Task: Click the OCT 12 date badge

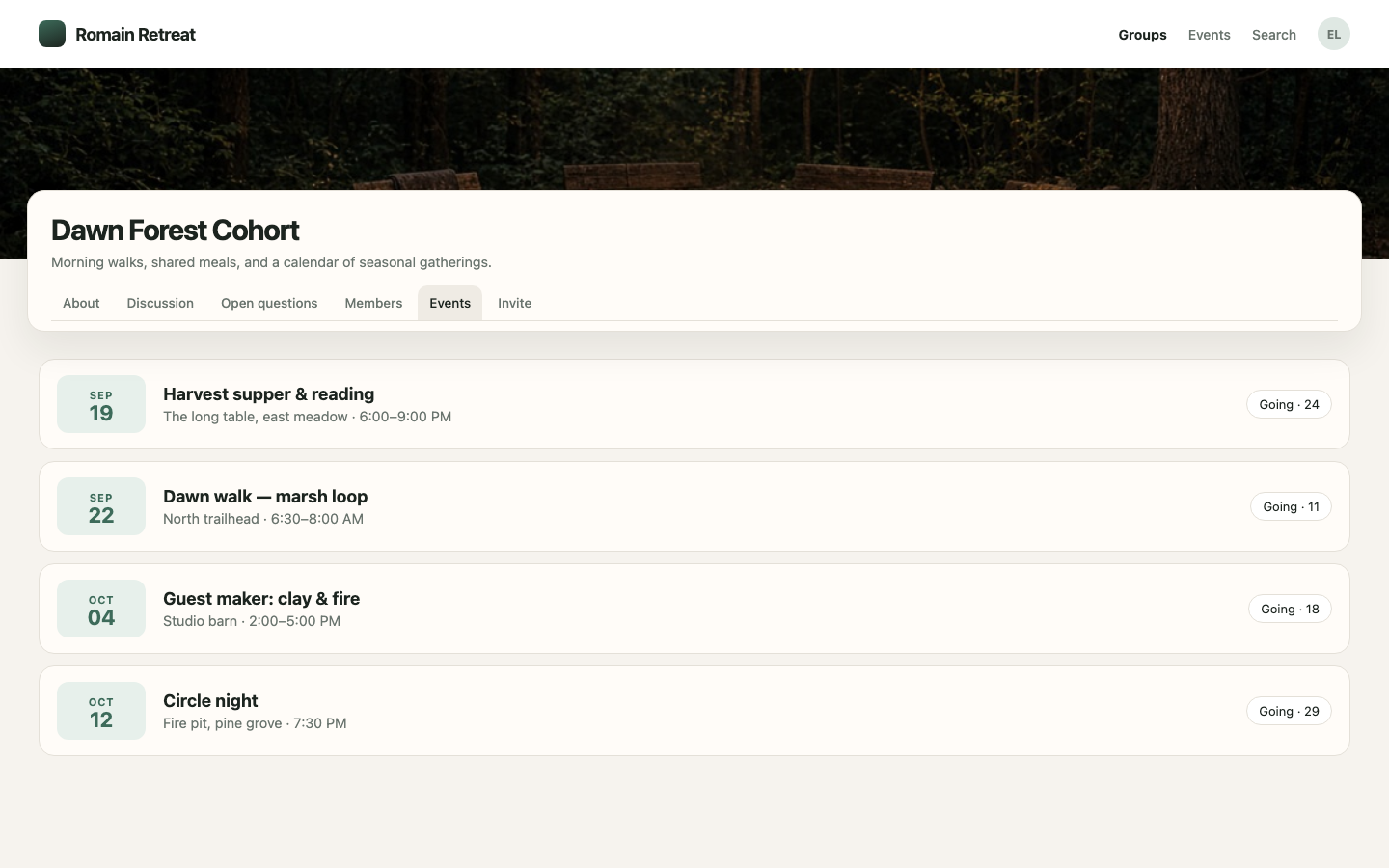Action: 101,711
